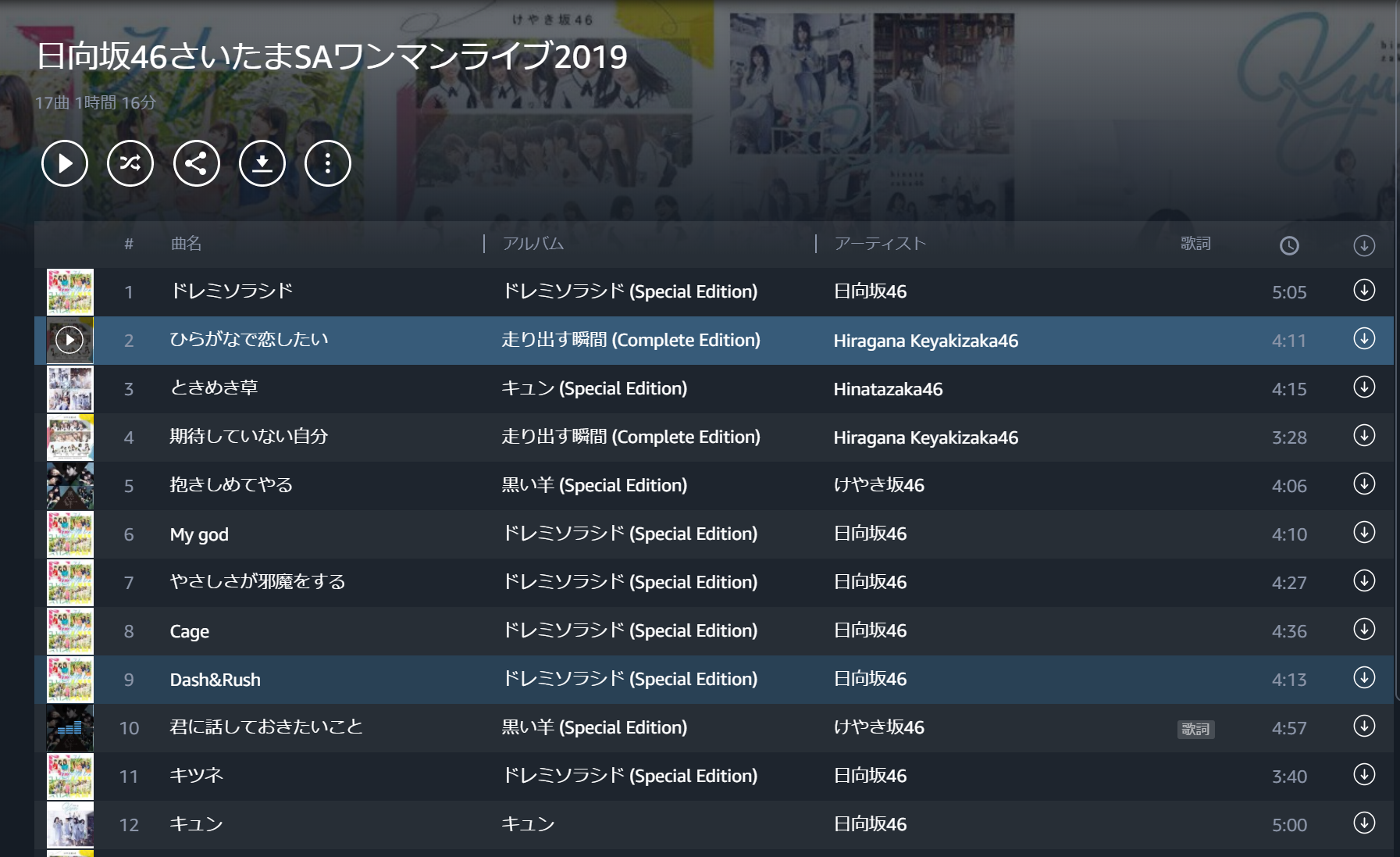Screen dimensions: 1400x857
Task: Show lyrics badge for 君に話しておきたいこと
Action: tap(1195, 729)
